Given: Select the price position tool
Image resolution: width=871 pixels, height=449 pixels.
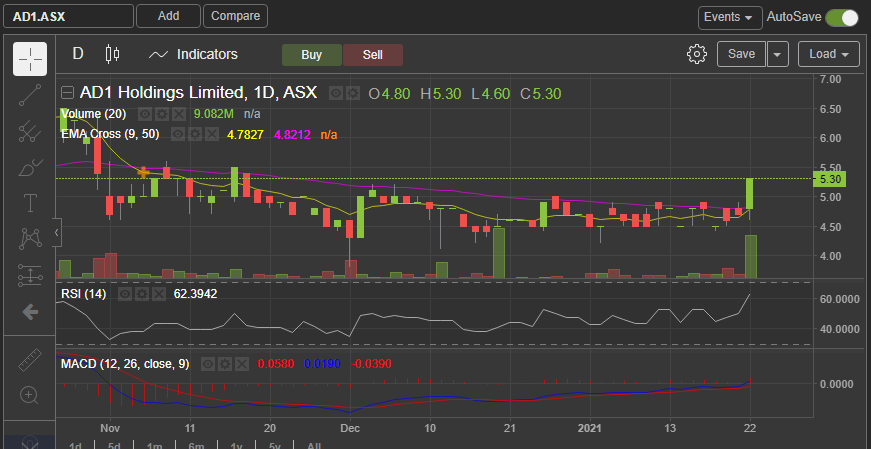Looking at the screenshot, I should pos(29,275).
